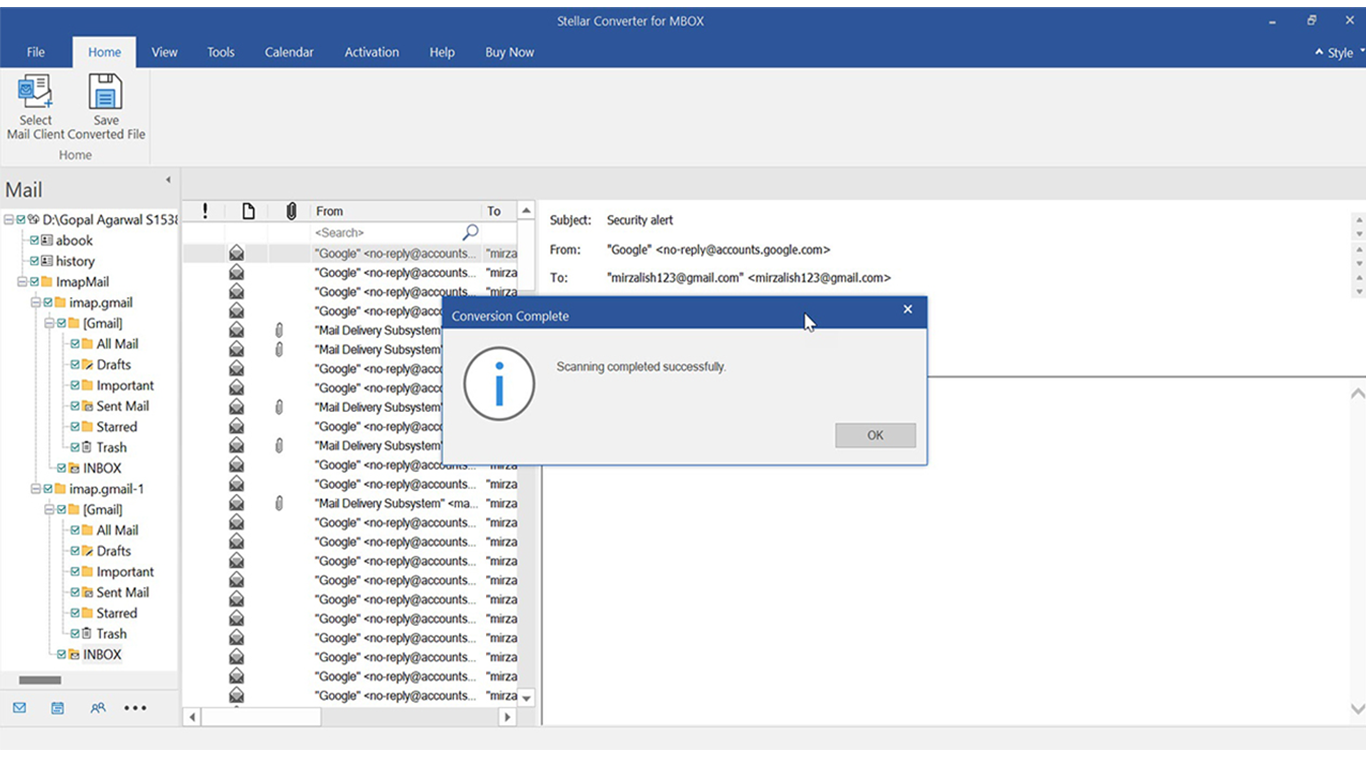This screenshot has width=1366, height=768.
Task: Open the Calendar ribbon tab
Action: [x=289, y=52]
